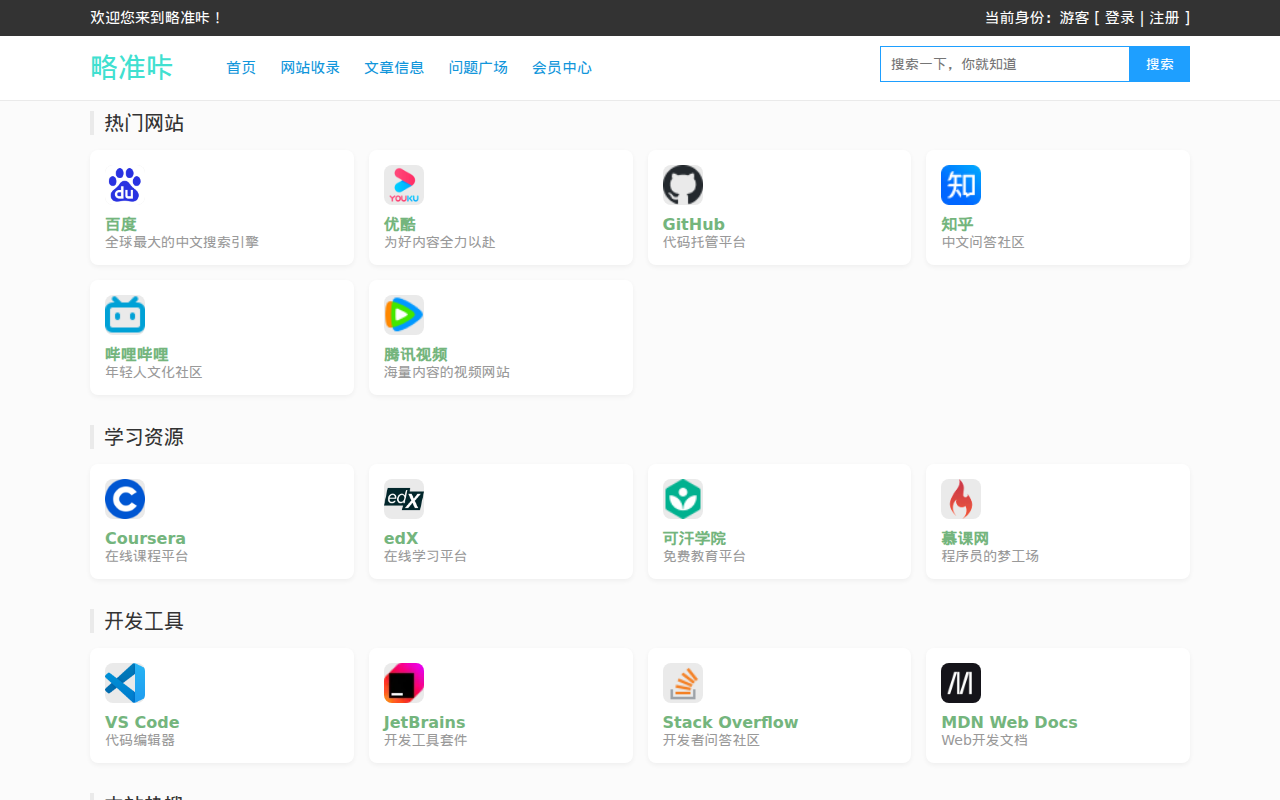Open the MDN Web Docs icon
1280x800 pixels.
[x=960, y=683]
